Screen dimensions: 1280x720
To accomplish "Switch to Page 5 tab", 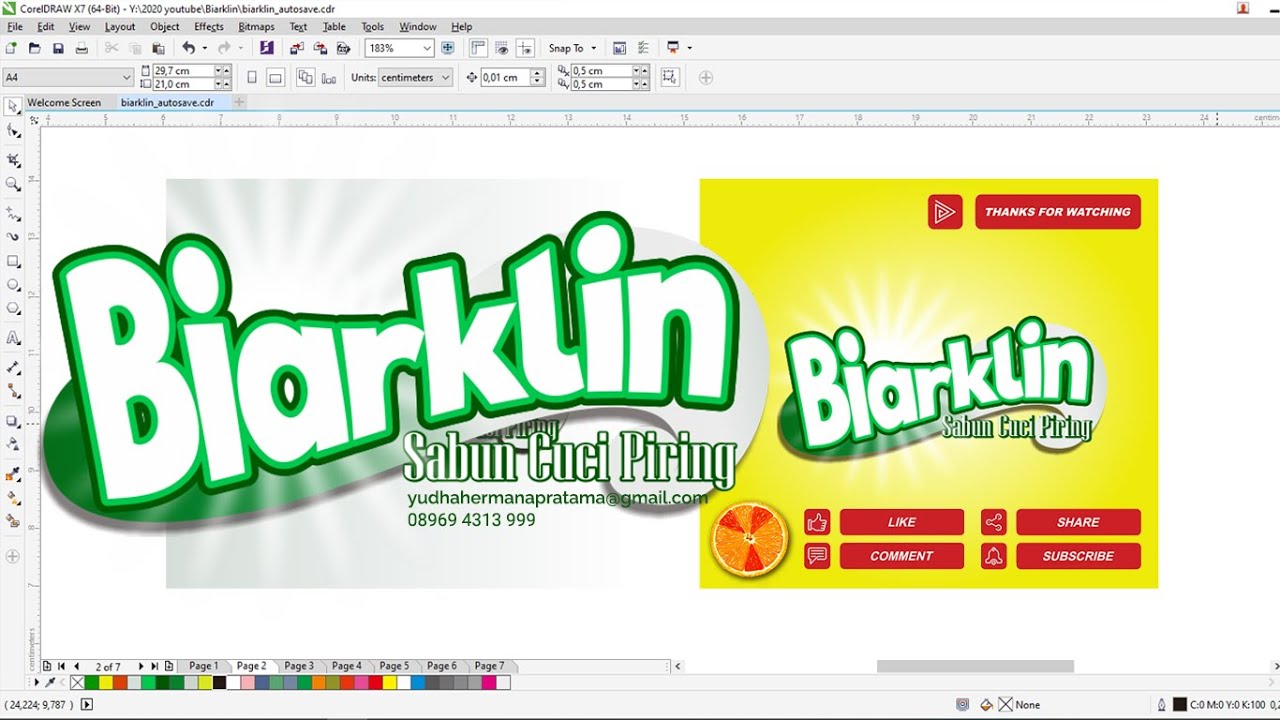I will click(394, 666).
